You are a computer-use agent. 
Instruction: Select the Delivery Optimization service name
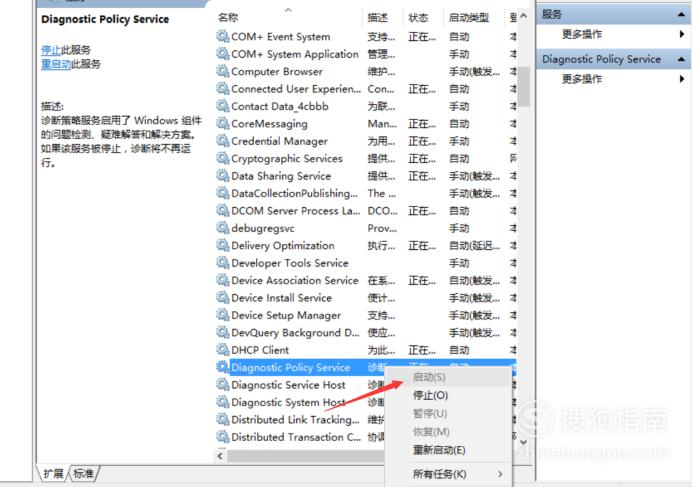tap(283, 245)
